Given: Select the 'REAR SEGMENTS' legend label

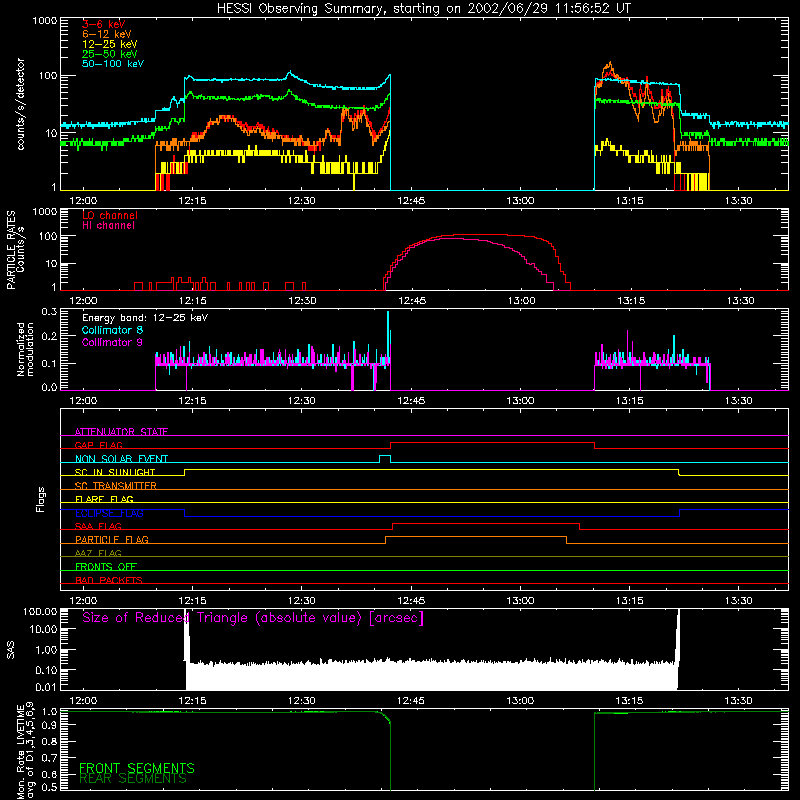Looking at the screenshot, I should coord(133,779).
